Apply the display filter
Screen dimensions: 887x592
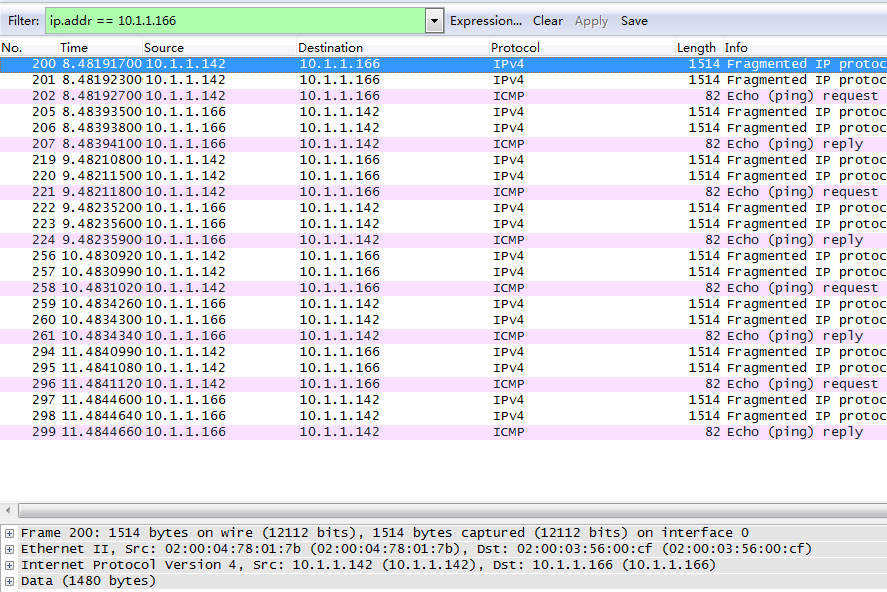591,21
